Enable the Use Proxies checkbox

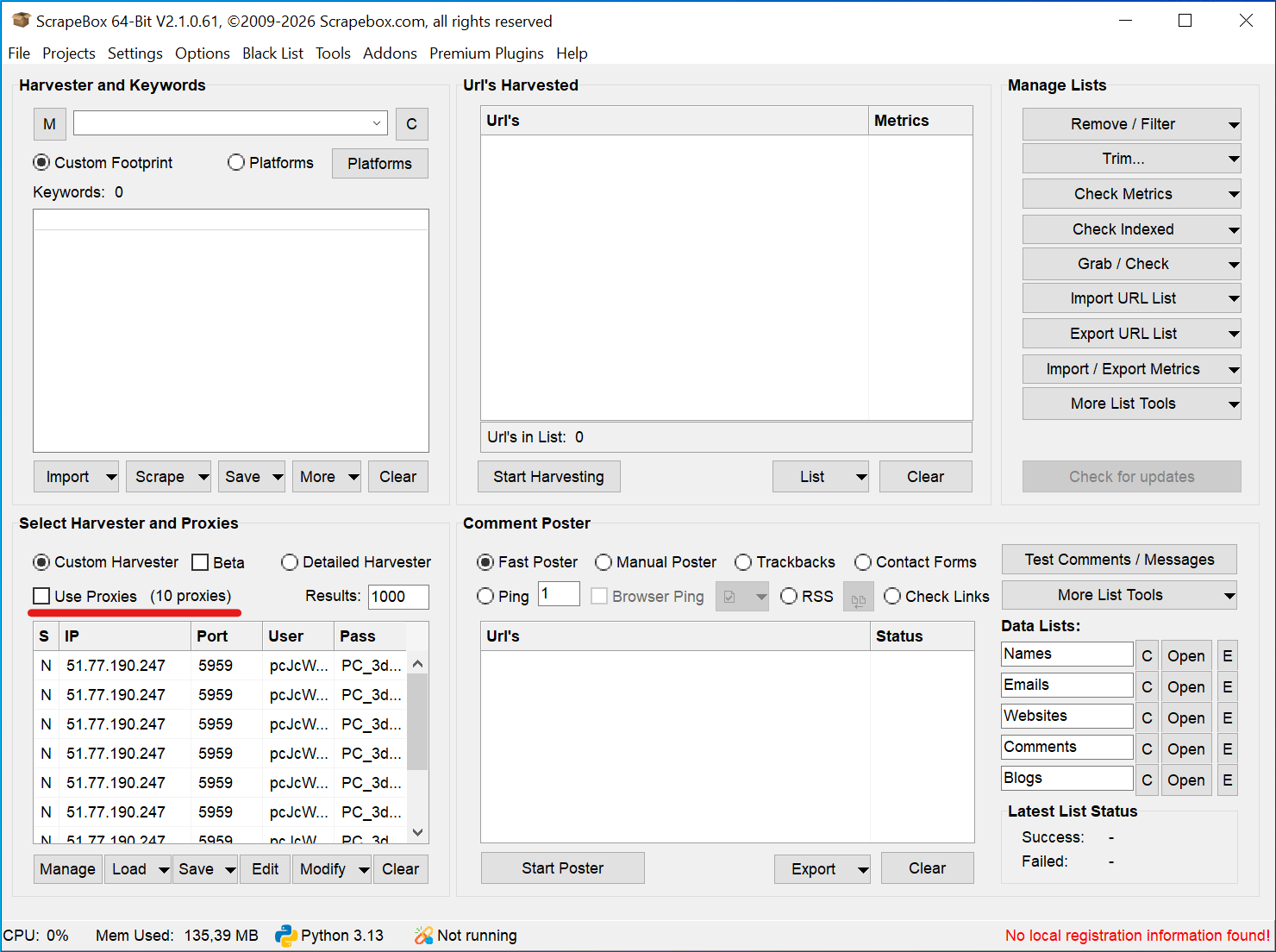[x=41, y=596]
